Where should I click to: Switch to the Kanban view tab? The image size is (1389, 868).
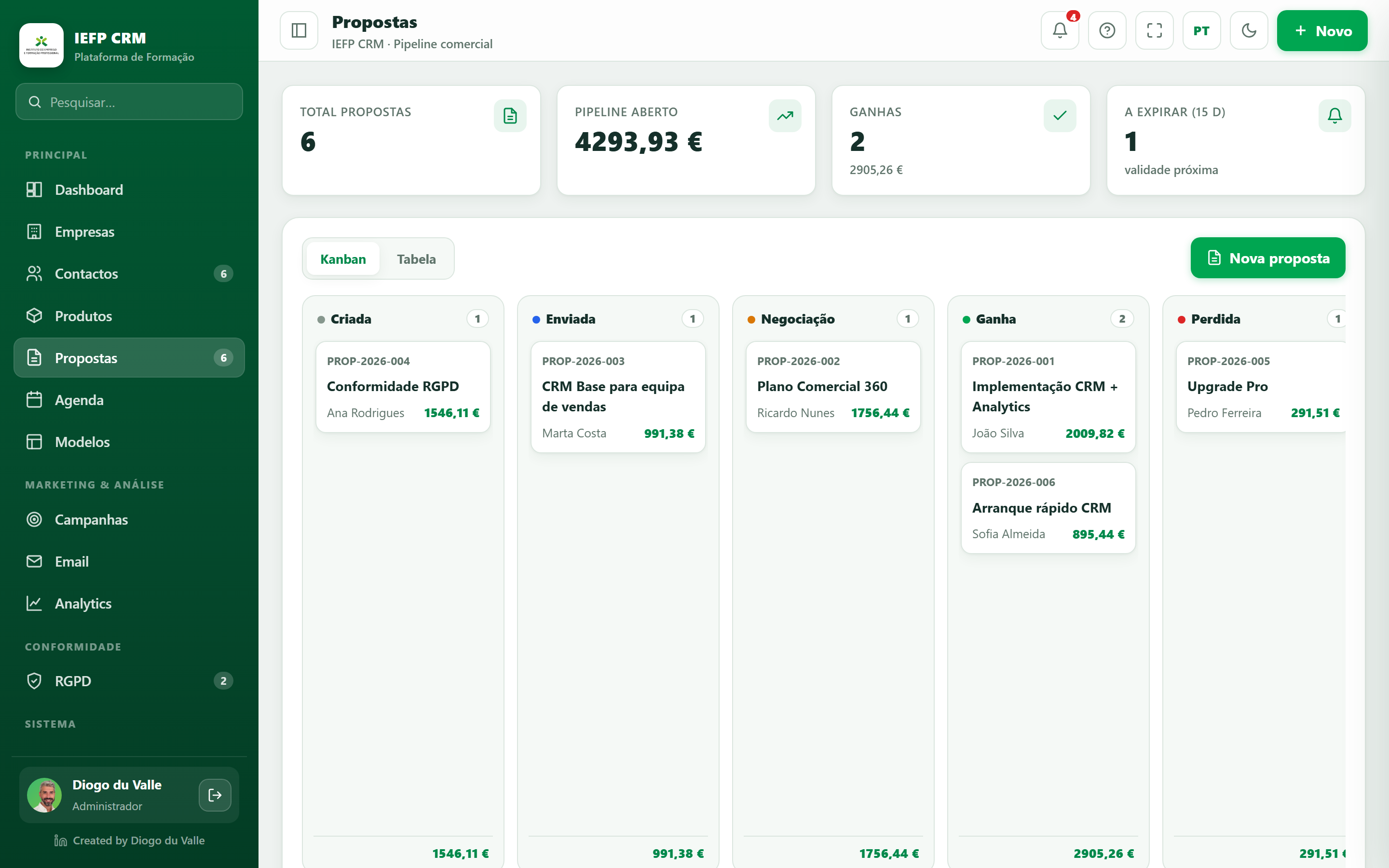tap(343, 259)
